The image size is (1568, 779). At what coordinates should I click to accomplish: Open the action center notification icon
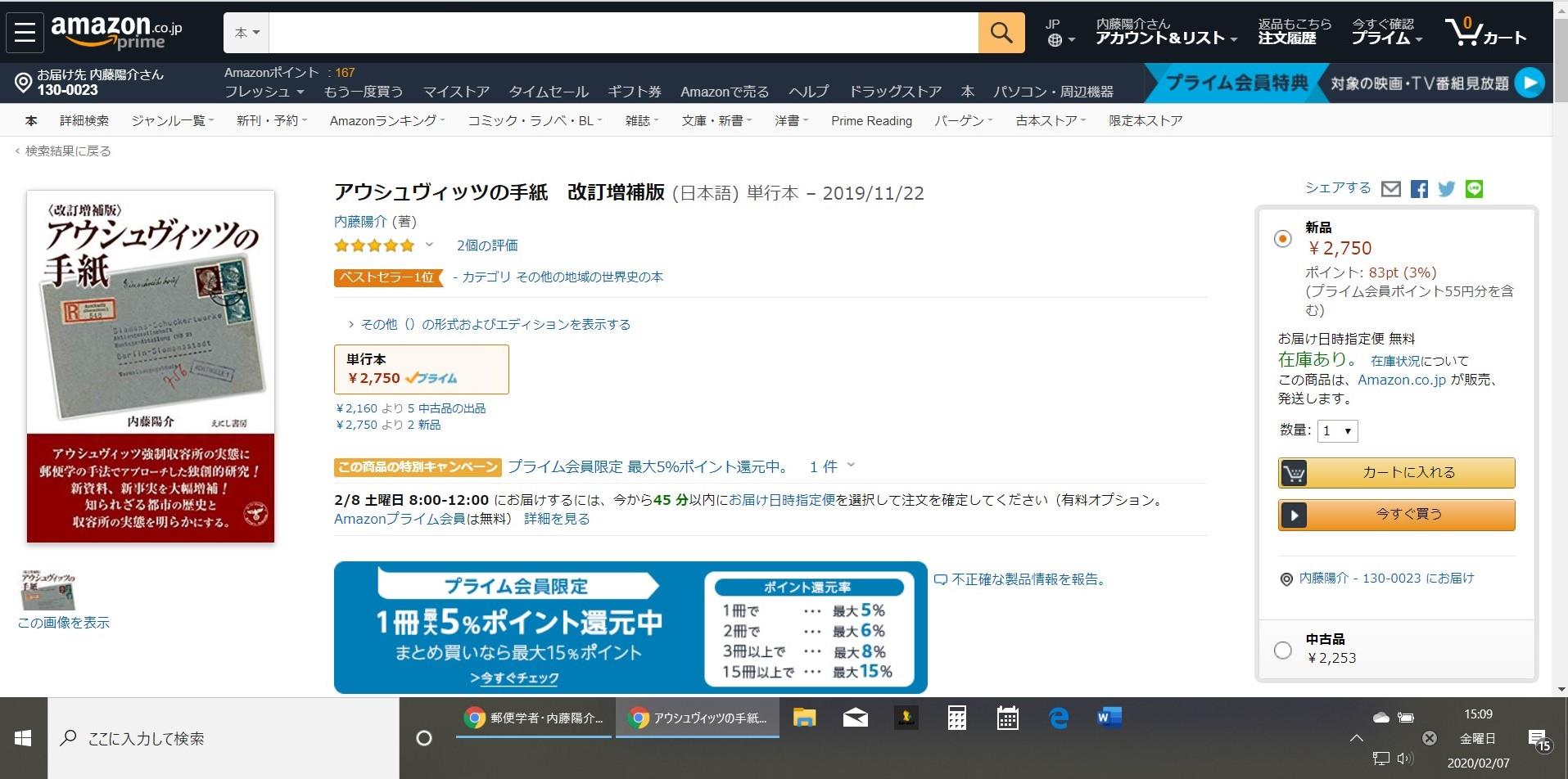click(1539, 740)
